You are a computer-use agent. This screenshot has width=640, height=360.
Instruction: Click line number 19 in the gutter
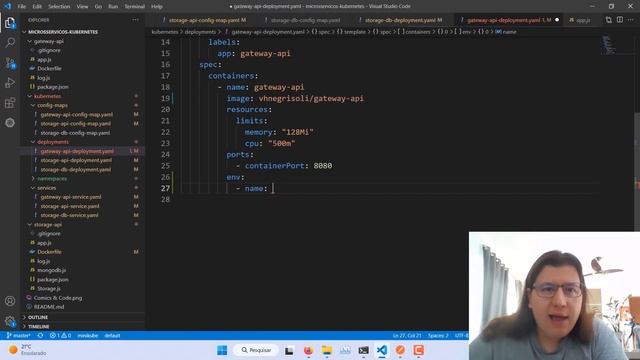tap(165, 98)
